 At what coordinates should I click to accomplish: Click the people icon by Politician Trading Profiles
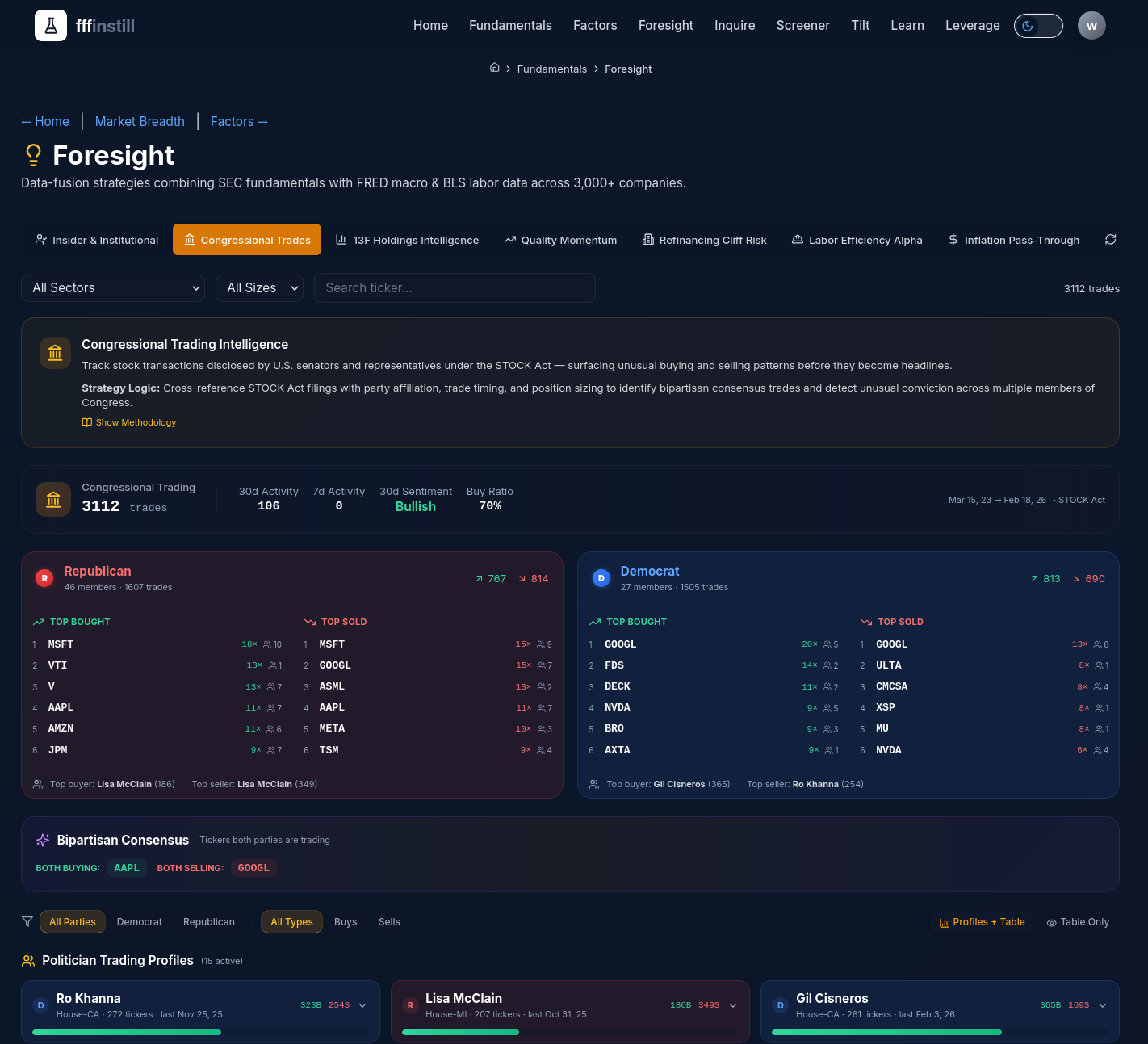point(28,961)
